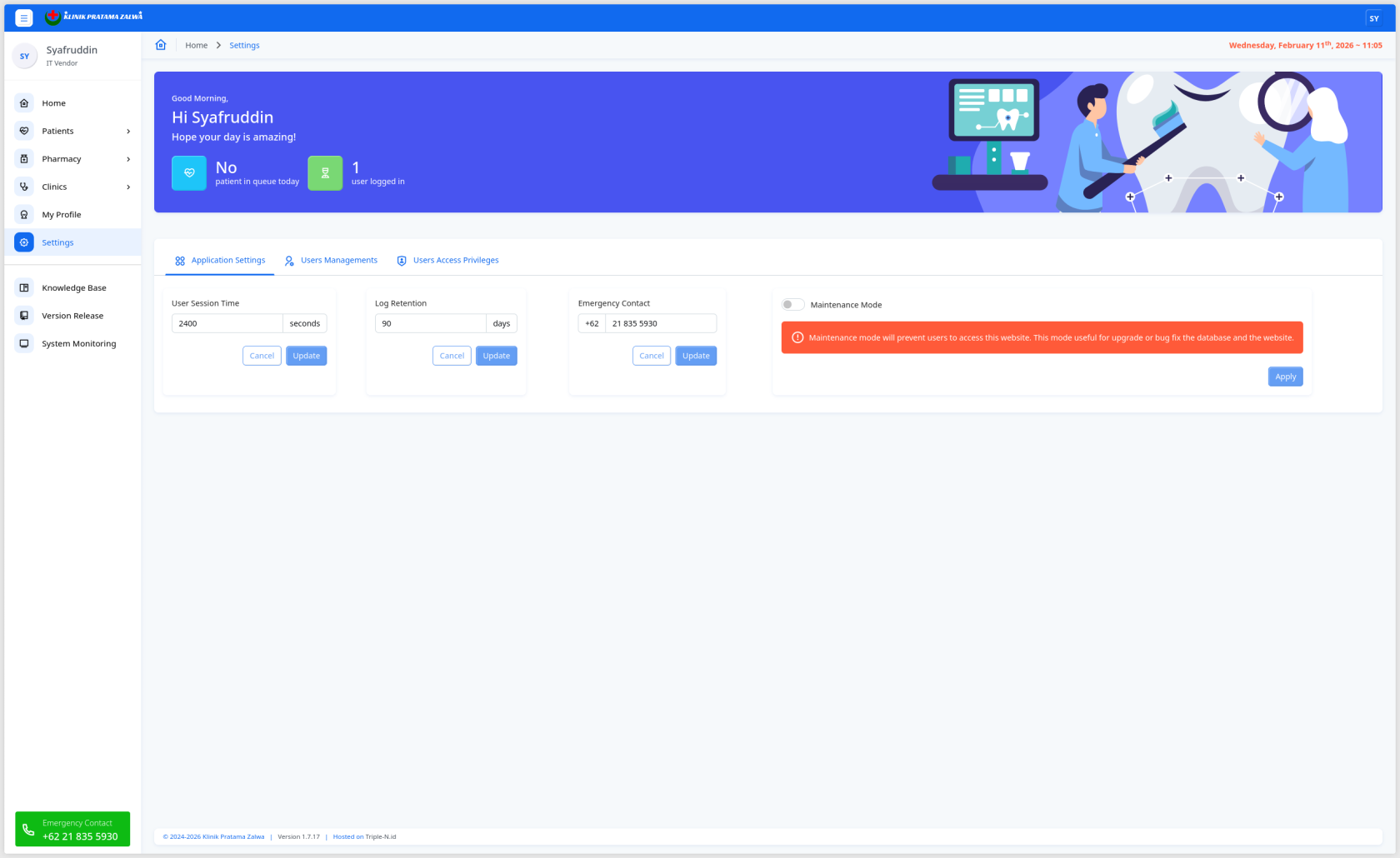Select the My Profile icon
This screenshot has height=858, width=1400.
pyautogui.click(x=24, y=214)
